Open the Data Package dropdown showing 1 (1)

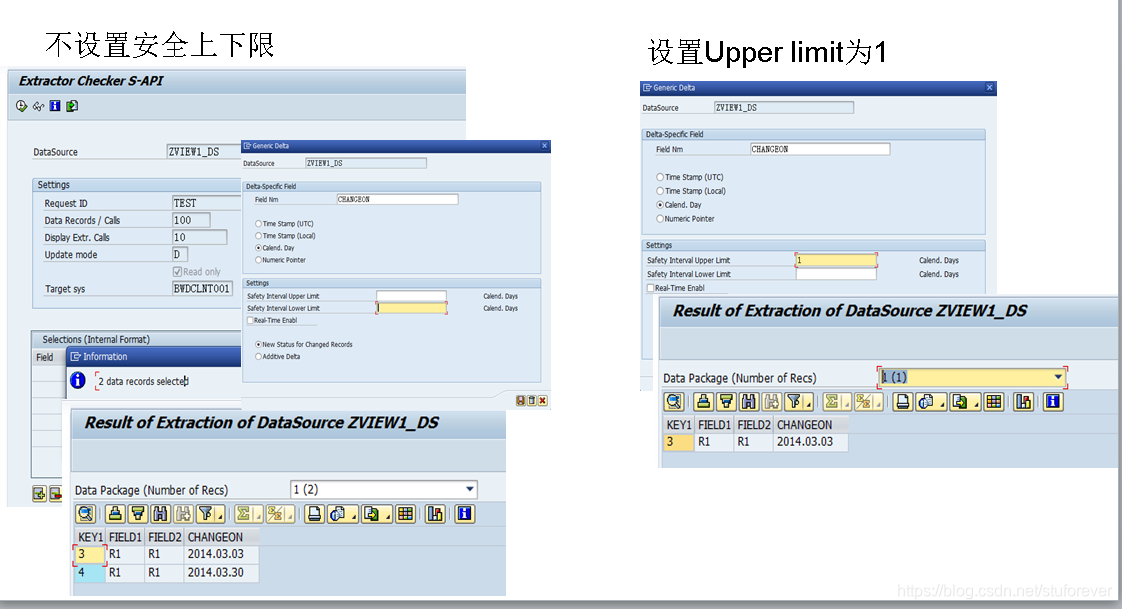click(x=1058, y=377)
